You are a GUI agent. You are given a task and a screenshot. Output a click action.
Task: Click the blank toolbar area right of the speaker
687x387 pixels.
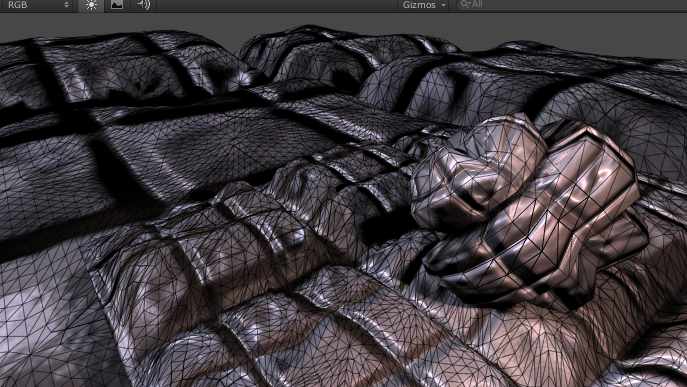276,5
